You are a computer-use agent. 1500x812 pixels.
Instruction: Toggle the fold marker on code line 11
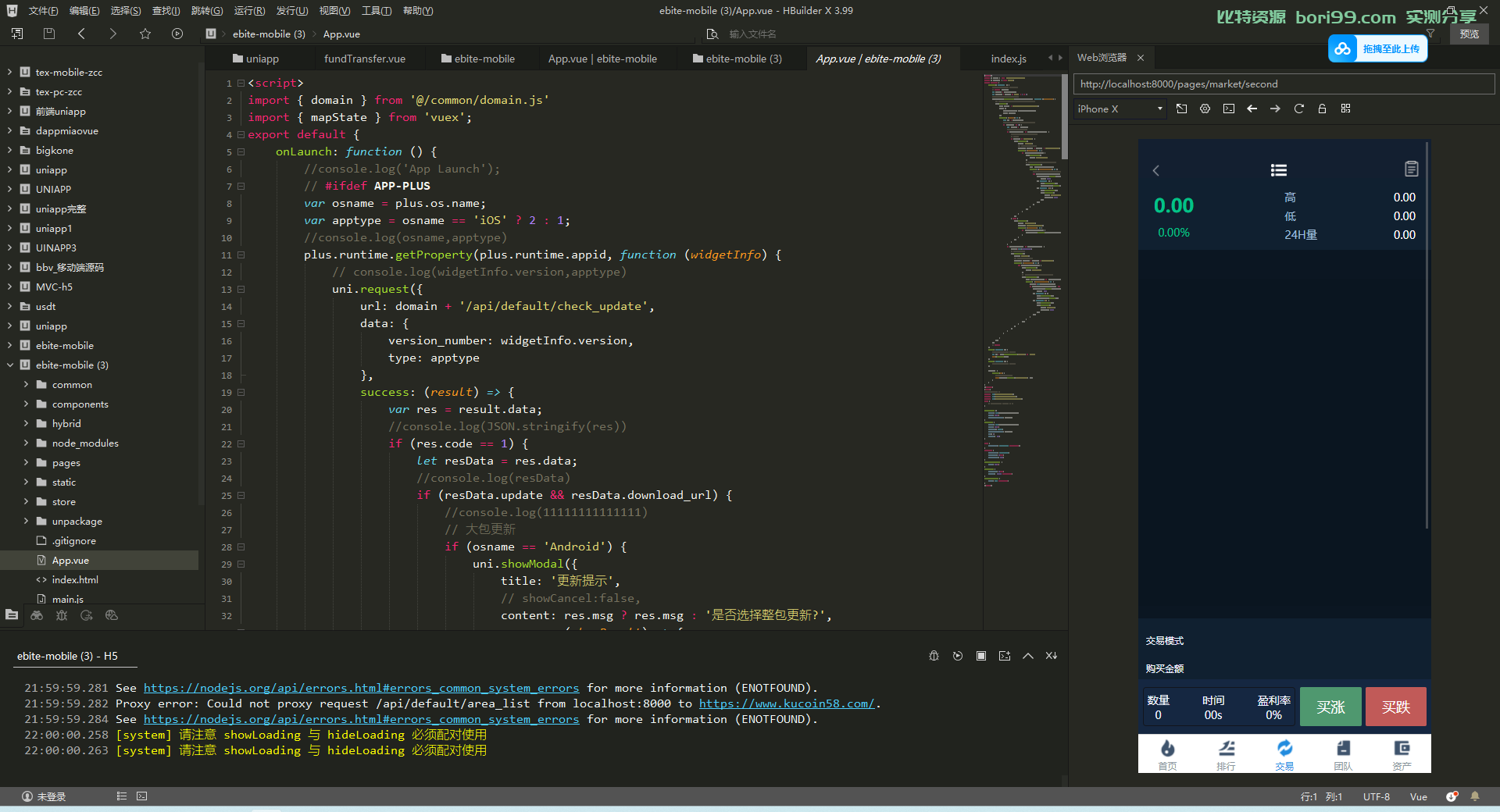click(x=241, y=255)
